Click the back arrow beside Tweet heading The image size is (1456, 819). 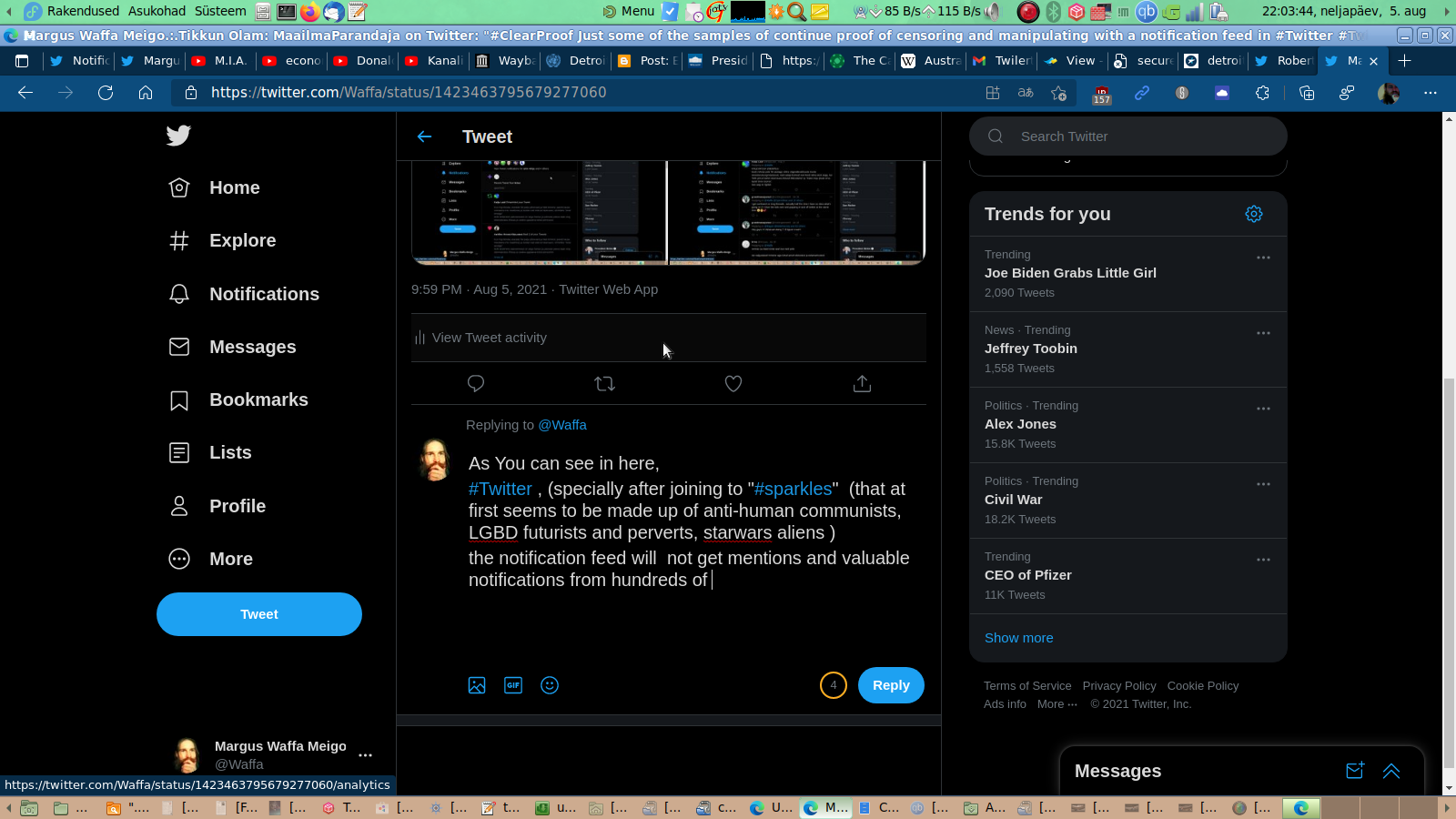[x=424, y=136]
